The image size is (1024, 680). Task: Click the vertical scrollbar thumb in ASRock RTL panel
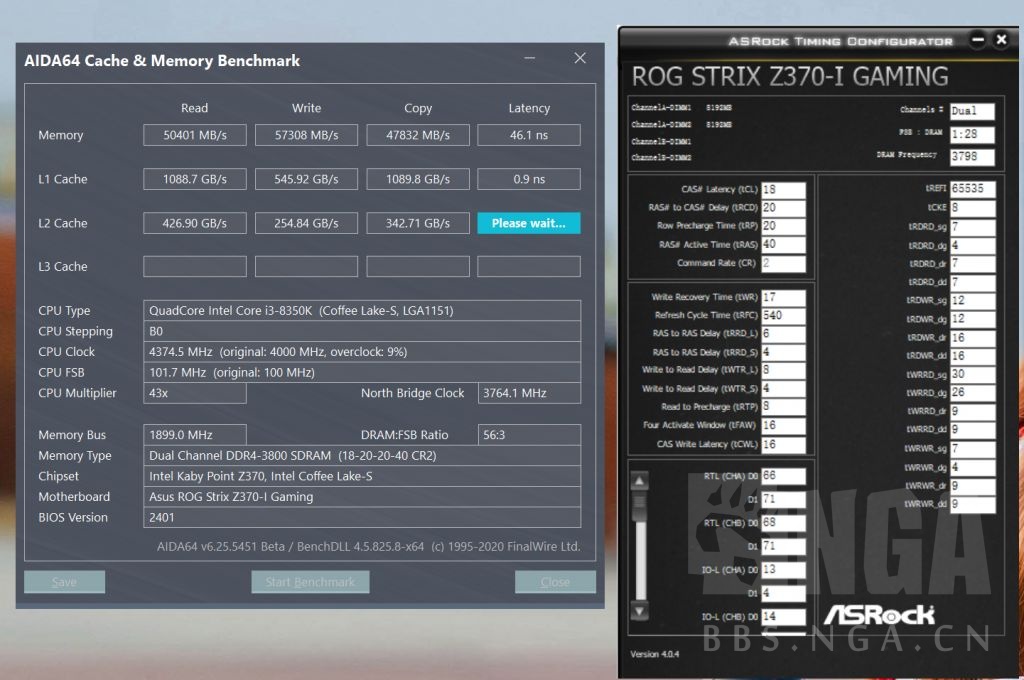click(x=639, y=506)
